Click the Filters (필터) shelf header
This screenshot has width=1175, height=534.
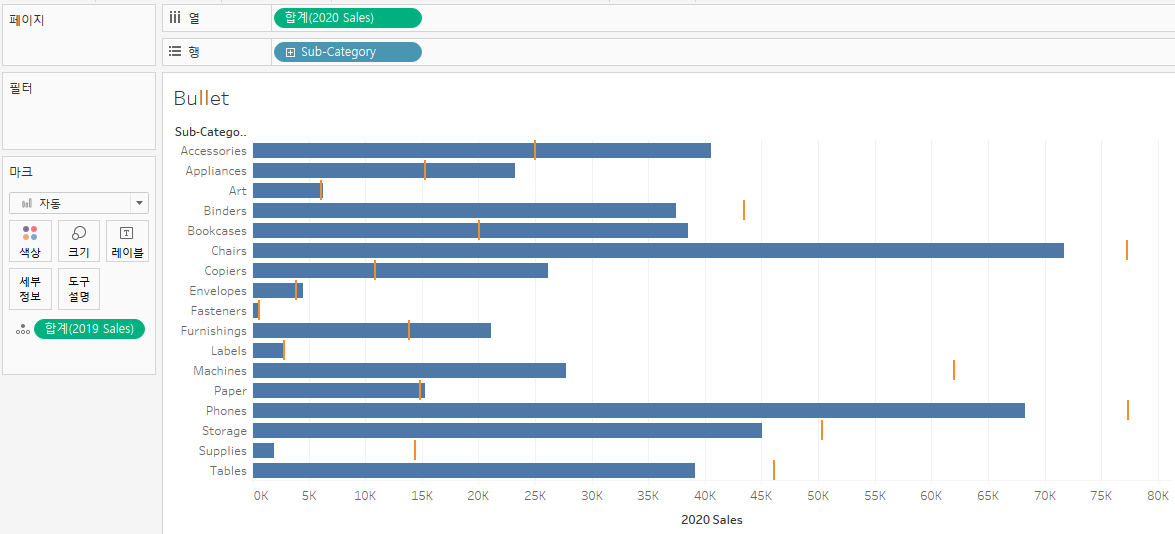click(20, 88)
